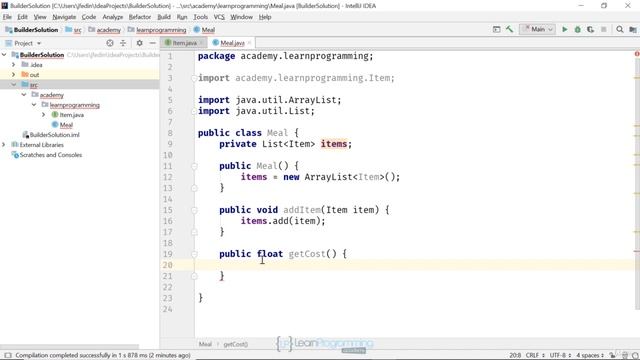Collapse the learnprogramming package arrow
The height and width of the screenshot is (360, 640).
[x=34, y=105]
